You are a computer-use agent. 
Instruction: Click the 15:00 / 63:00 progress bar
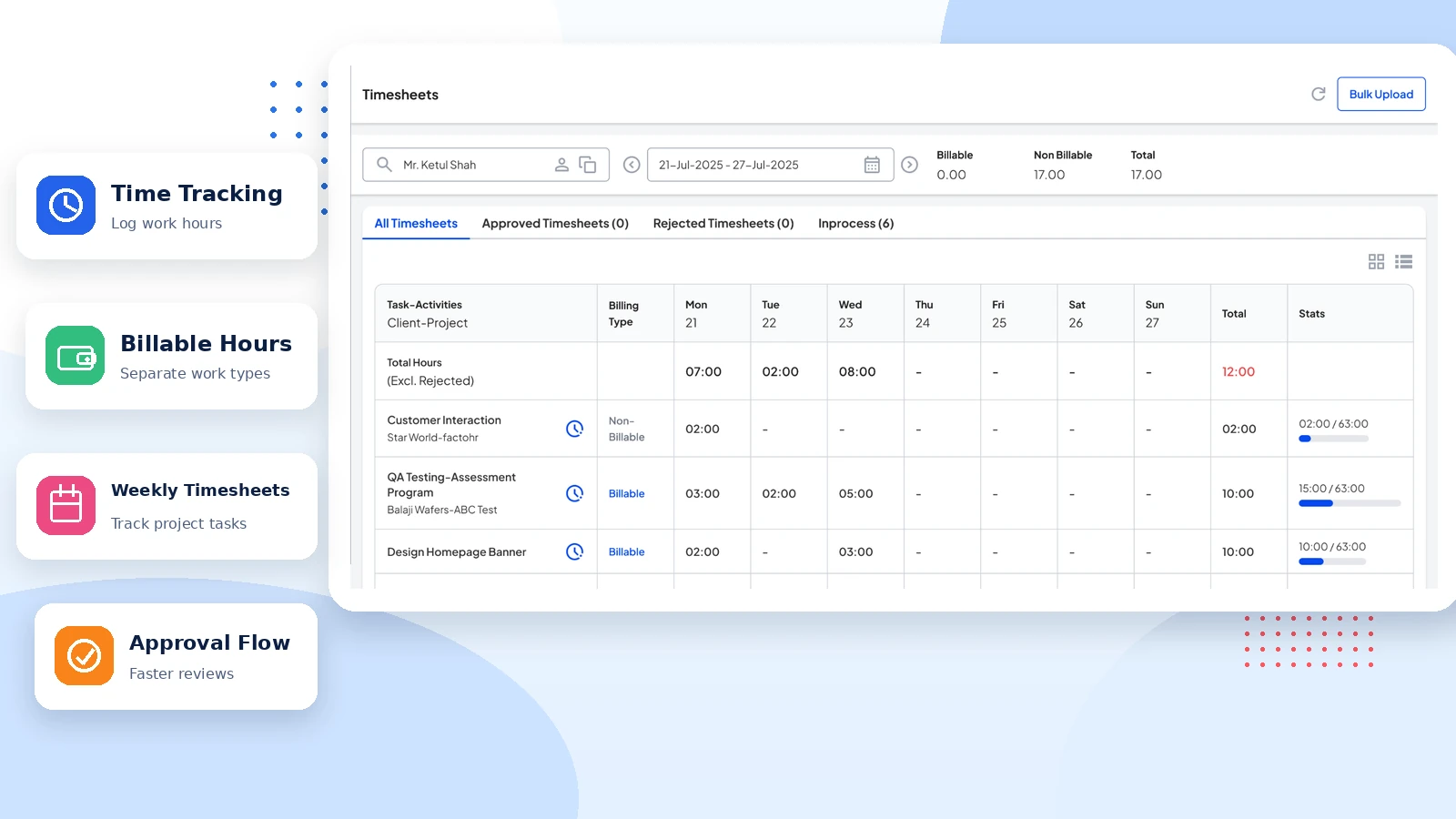tap(1350, 503)
